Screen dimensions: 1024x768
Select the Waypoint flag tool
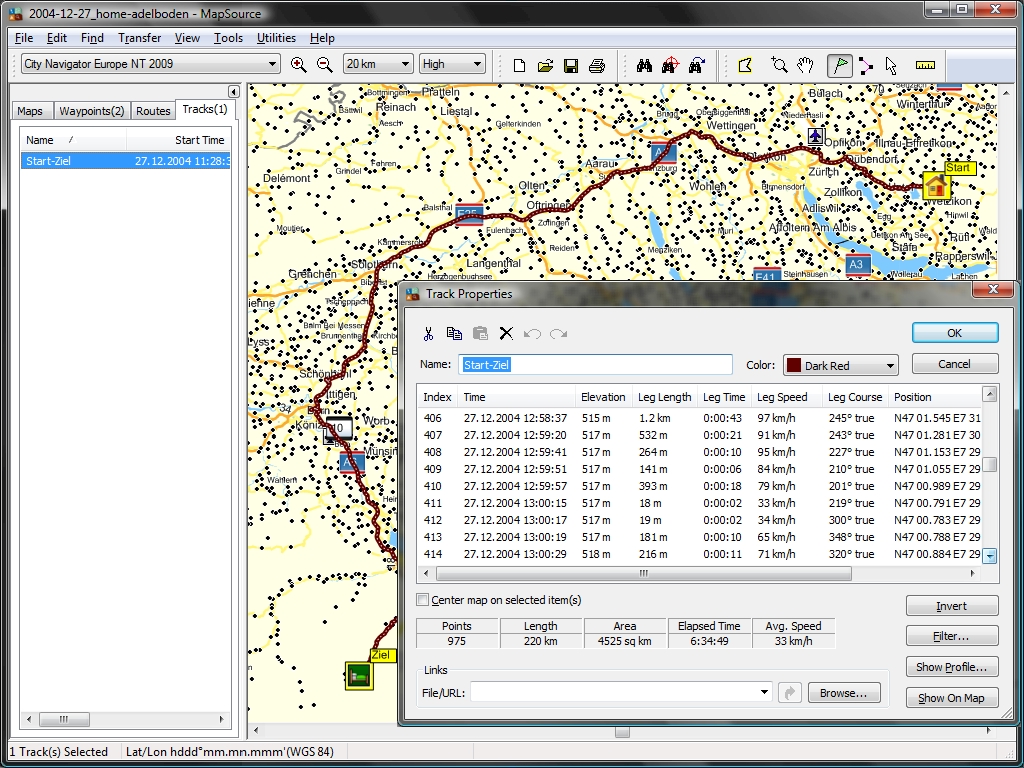click(840, 65)
